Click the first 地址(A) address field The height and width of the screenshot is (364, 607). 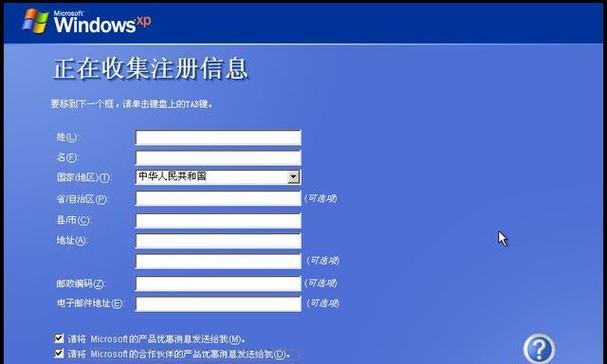click(x=218, y=241)
